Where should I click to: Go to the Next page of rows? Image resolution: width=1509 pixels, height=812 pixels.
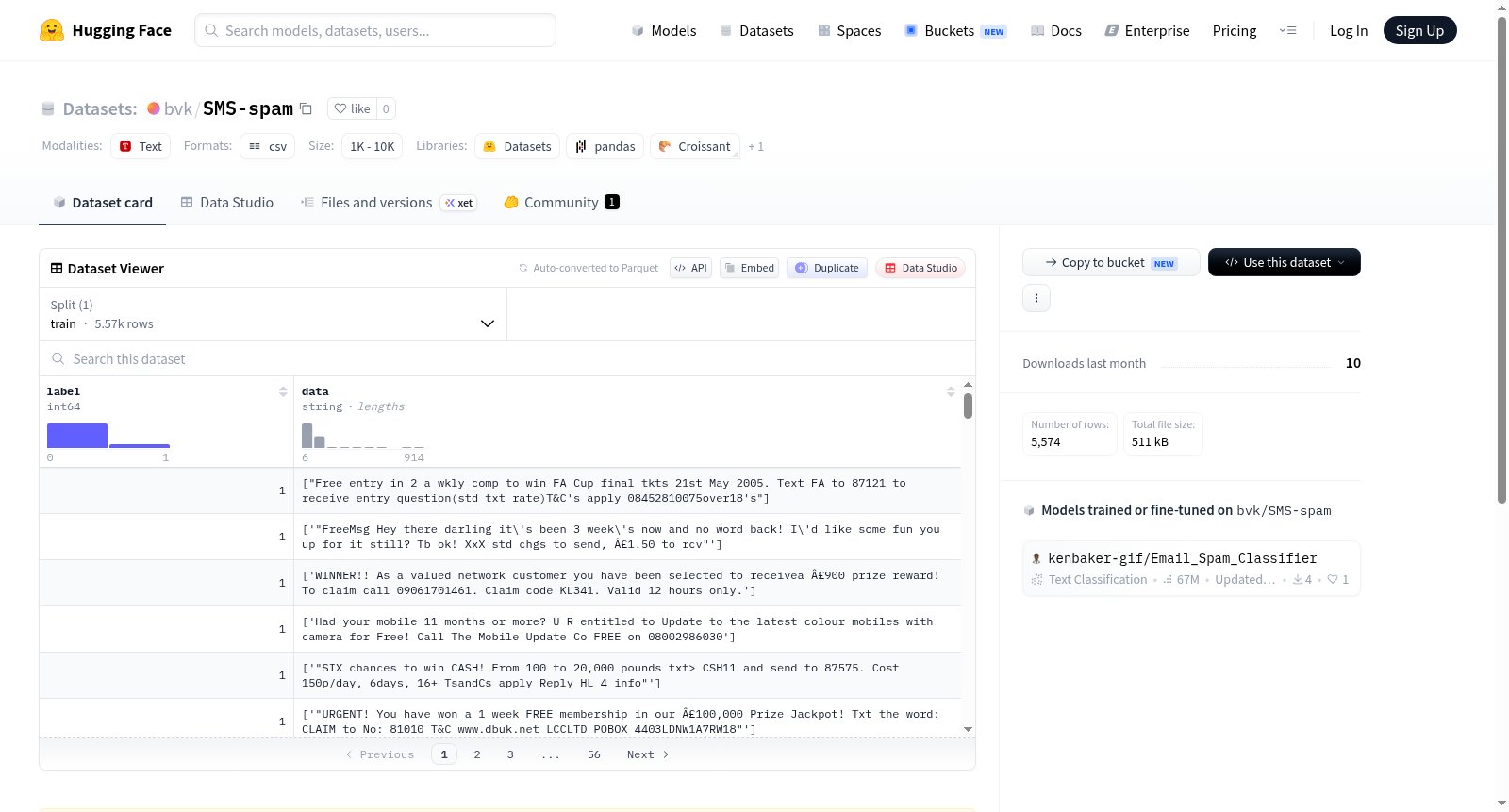pos(648,754)
